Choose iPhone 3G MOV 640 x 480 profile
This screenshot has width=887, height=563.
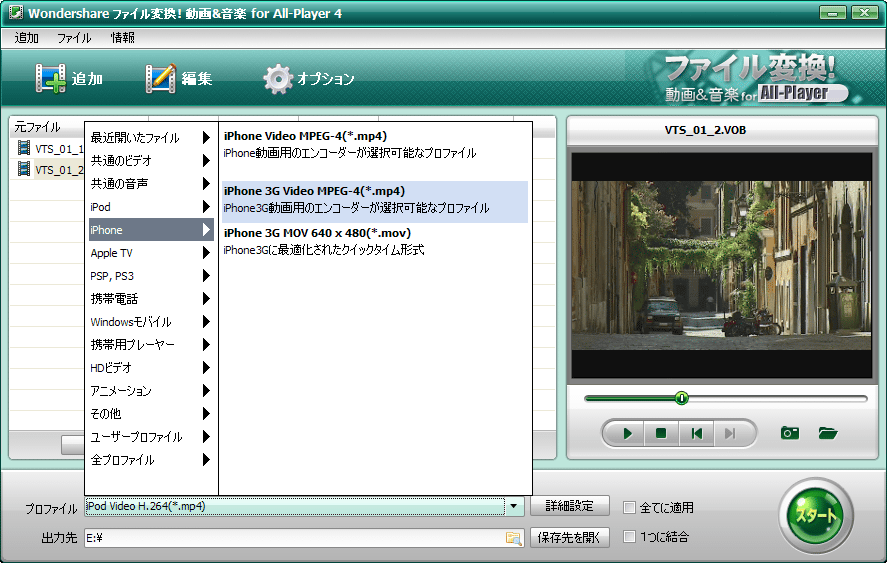pos(374,242)
